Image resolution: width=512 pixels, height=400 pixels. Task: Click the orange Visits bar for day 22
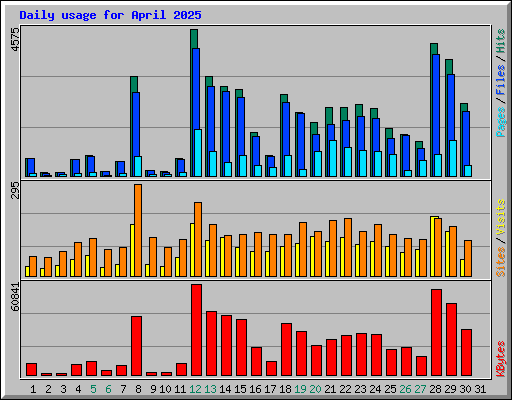(348, 247)
